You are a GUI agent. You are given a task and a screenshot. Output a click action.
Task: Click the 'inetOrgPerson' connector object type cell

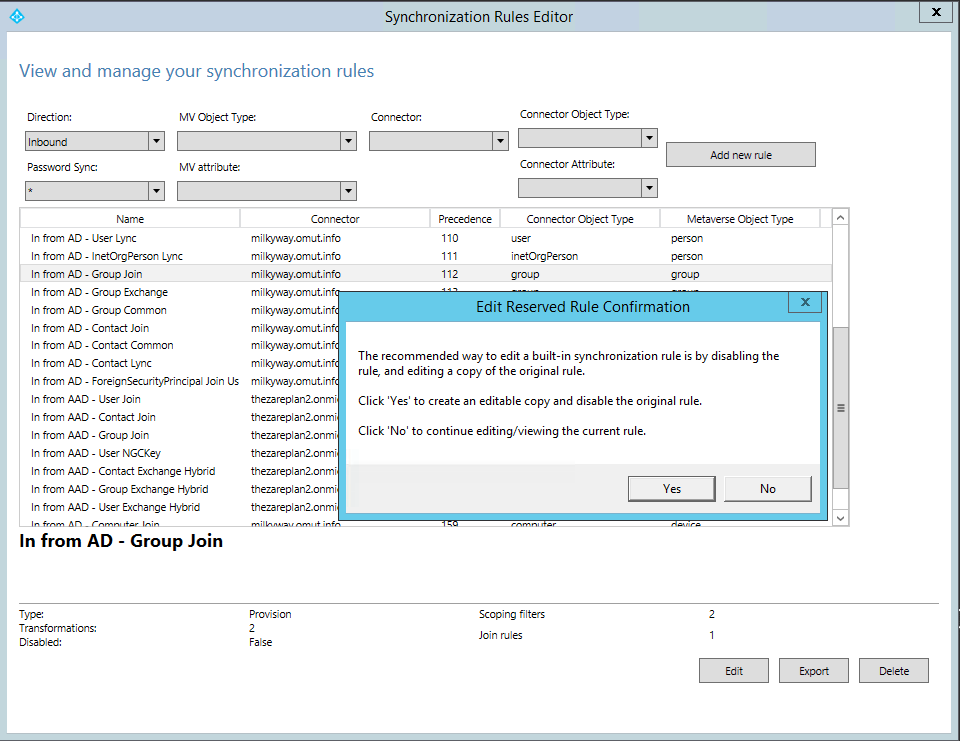tap(544, 256)
